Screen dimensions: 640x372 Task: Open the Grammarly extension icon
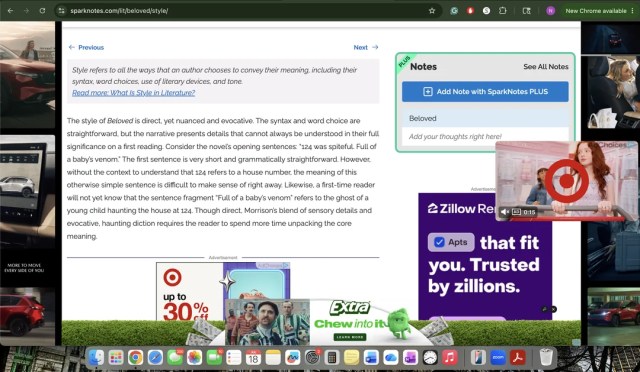[454, 11]
